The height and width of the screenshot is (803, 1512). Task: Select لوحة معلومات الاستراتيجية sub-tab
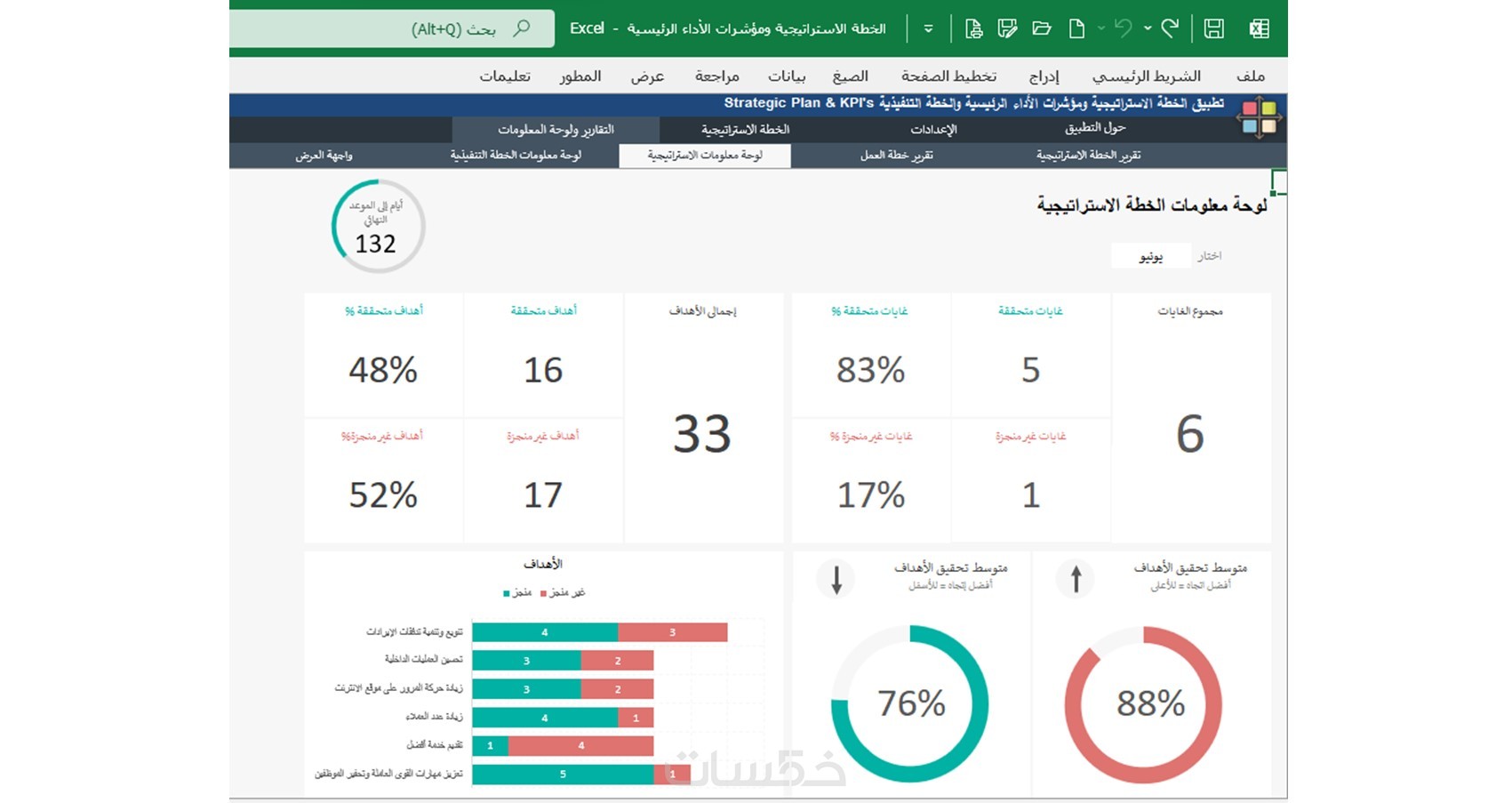[705, 156]
